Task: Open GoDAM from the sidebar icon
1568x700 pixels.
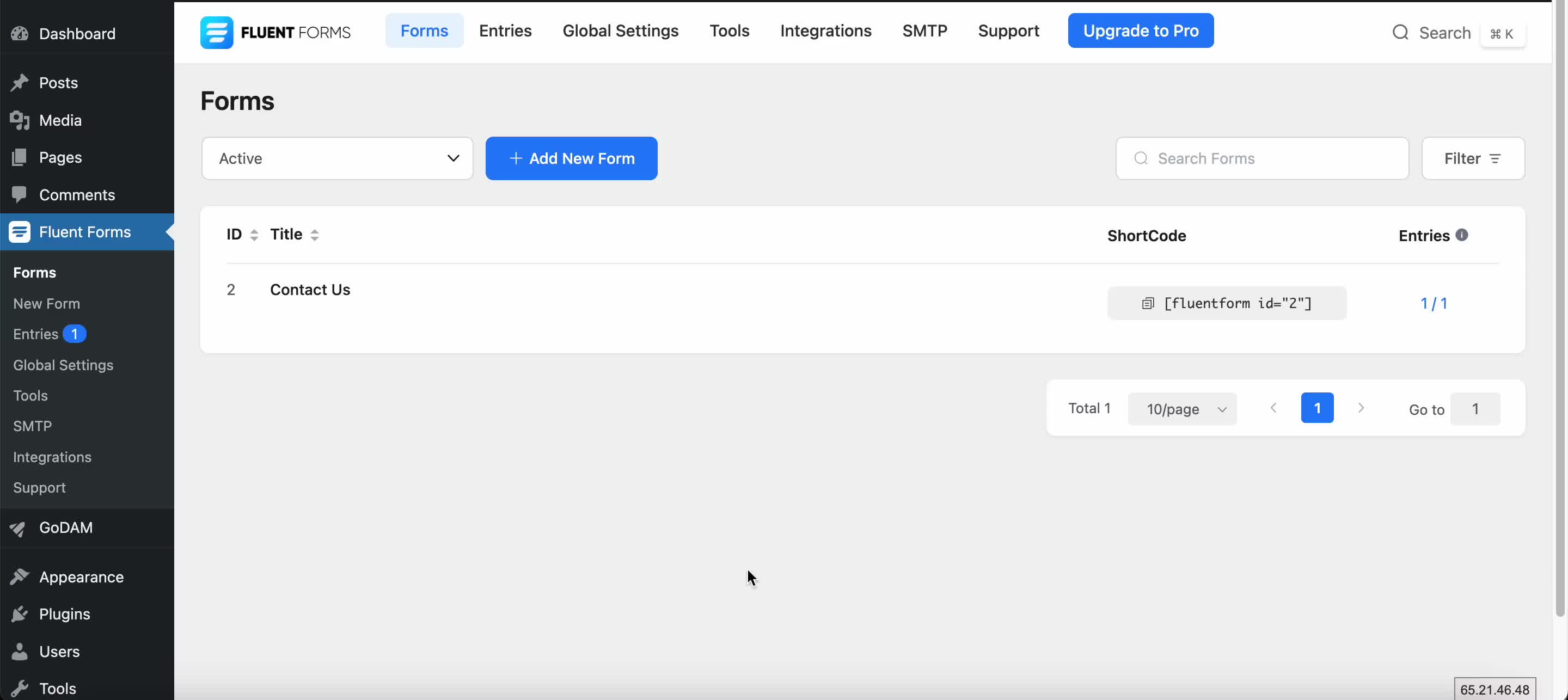Action: pyautogui.click(x=20, y=529)
